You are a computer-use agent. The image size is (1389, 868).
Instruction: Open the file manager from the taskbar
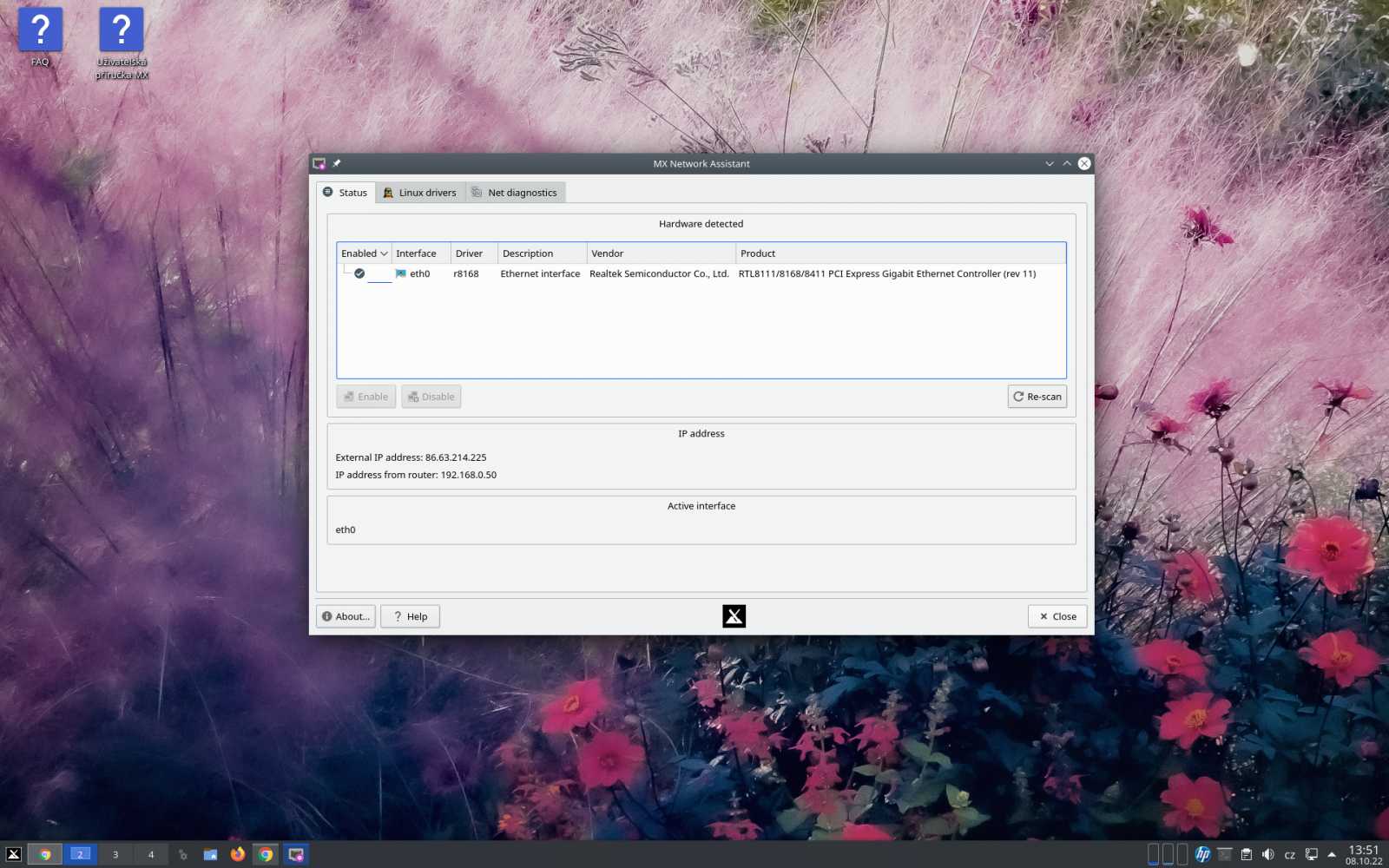click(210, 854)
